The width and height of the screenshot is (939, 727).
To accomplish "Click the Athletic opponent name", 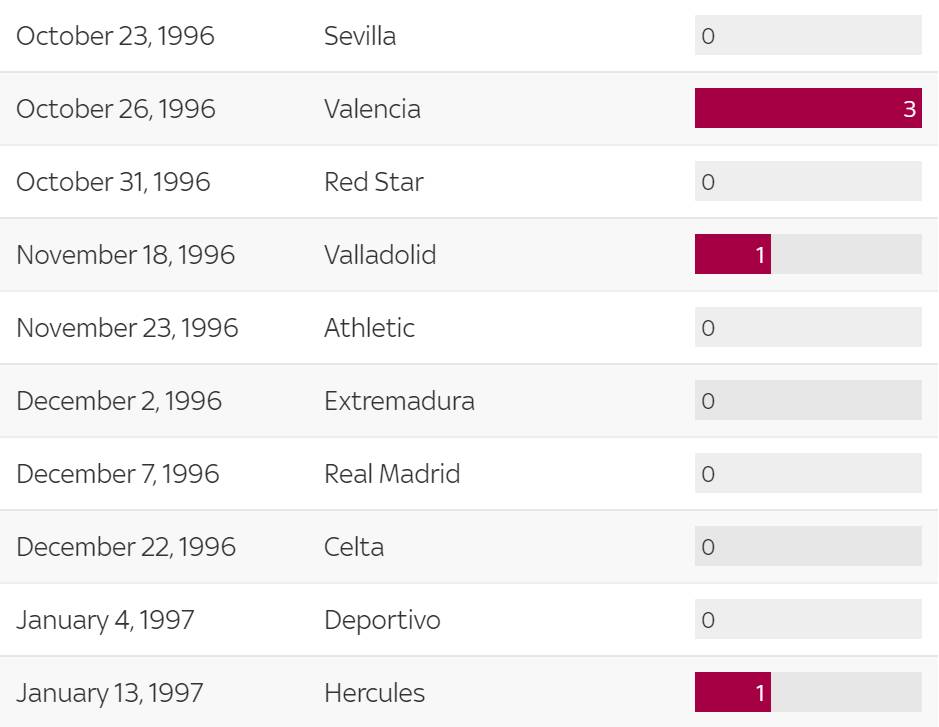I will point(369,328).
